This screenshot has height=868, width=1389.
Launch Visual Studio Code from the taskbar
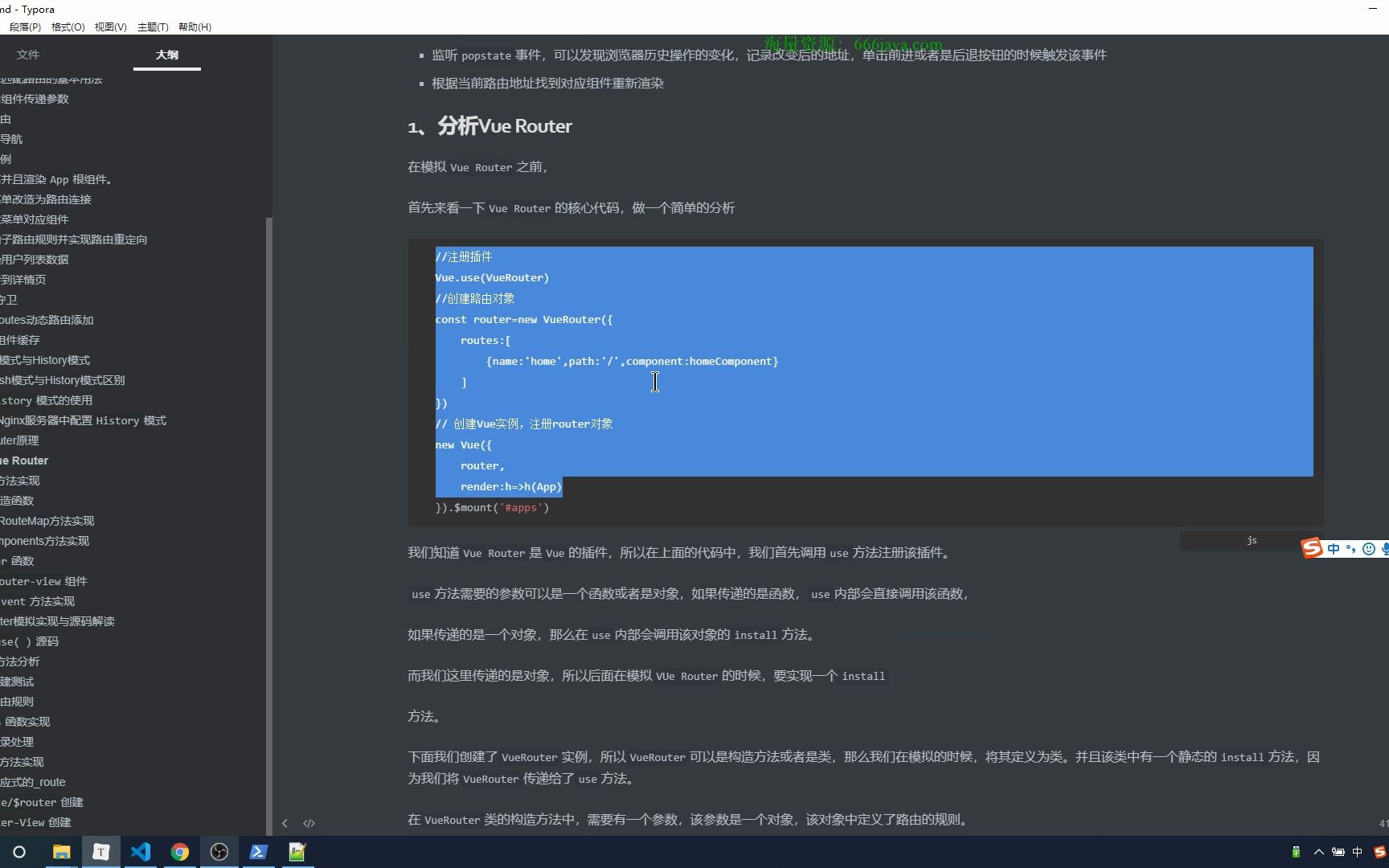[141, 852]
